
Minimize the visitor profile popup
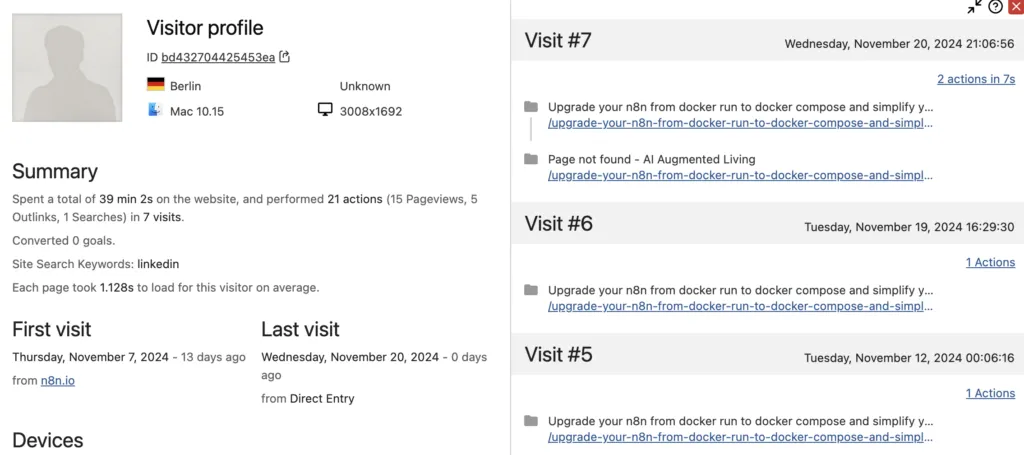(975, 7)
